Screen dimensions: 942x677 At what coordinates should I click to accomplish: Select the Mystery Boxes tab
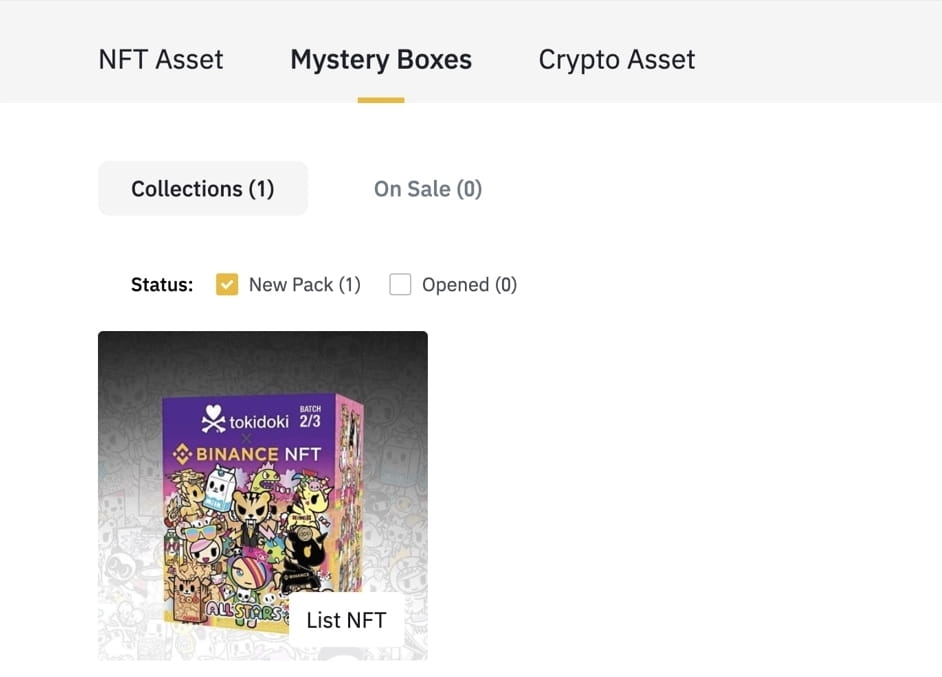pos(381,60)
